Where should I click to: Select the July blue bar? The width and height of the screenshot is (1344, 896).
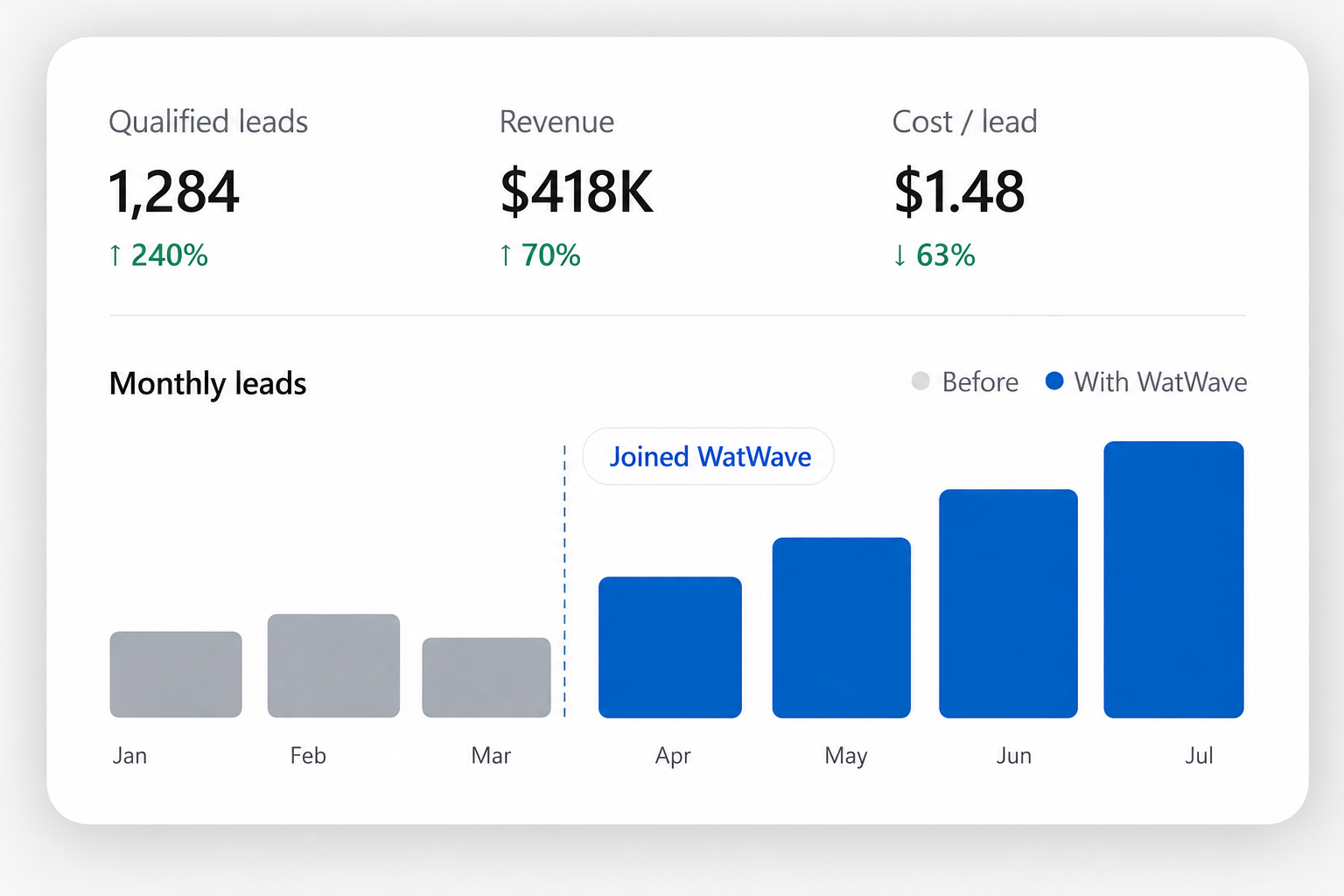tap(1173, 579)
